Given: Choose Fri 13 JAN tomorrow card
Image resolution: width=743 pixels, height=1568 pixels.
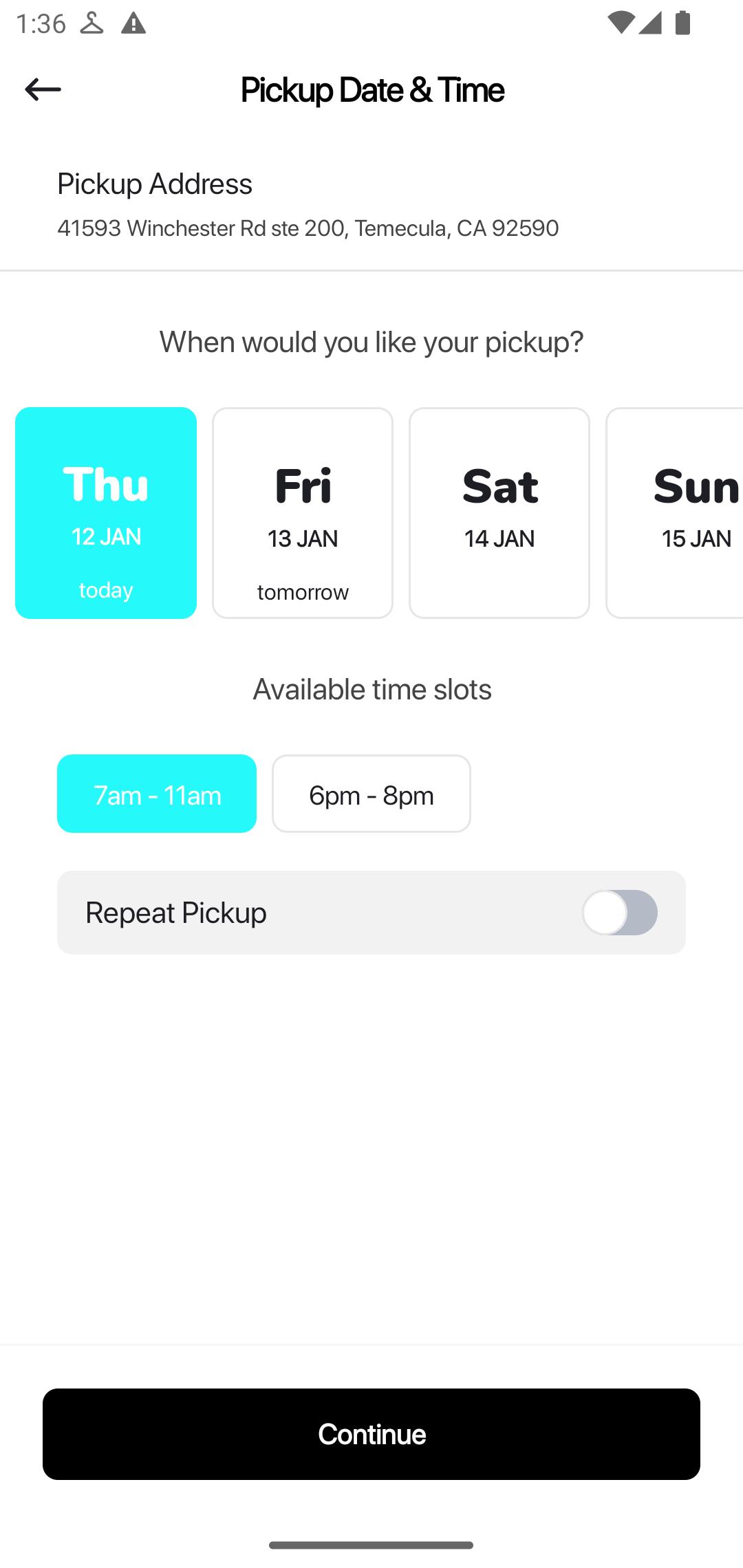Looking at the screenshot, I should (303, 513).
